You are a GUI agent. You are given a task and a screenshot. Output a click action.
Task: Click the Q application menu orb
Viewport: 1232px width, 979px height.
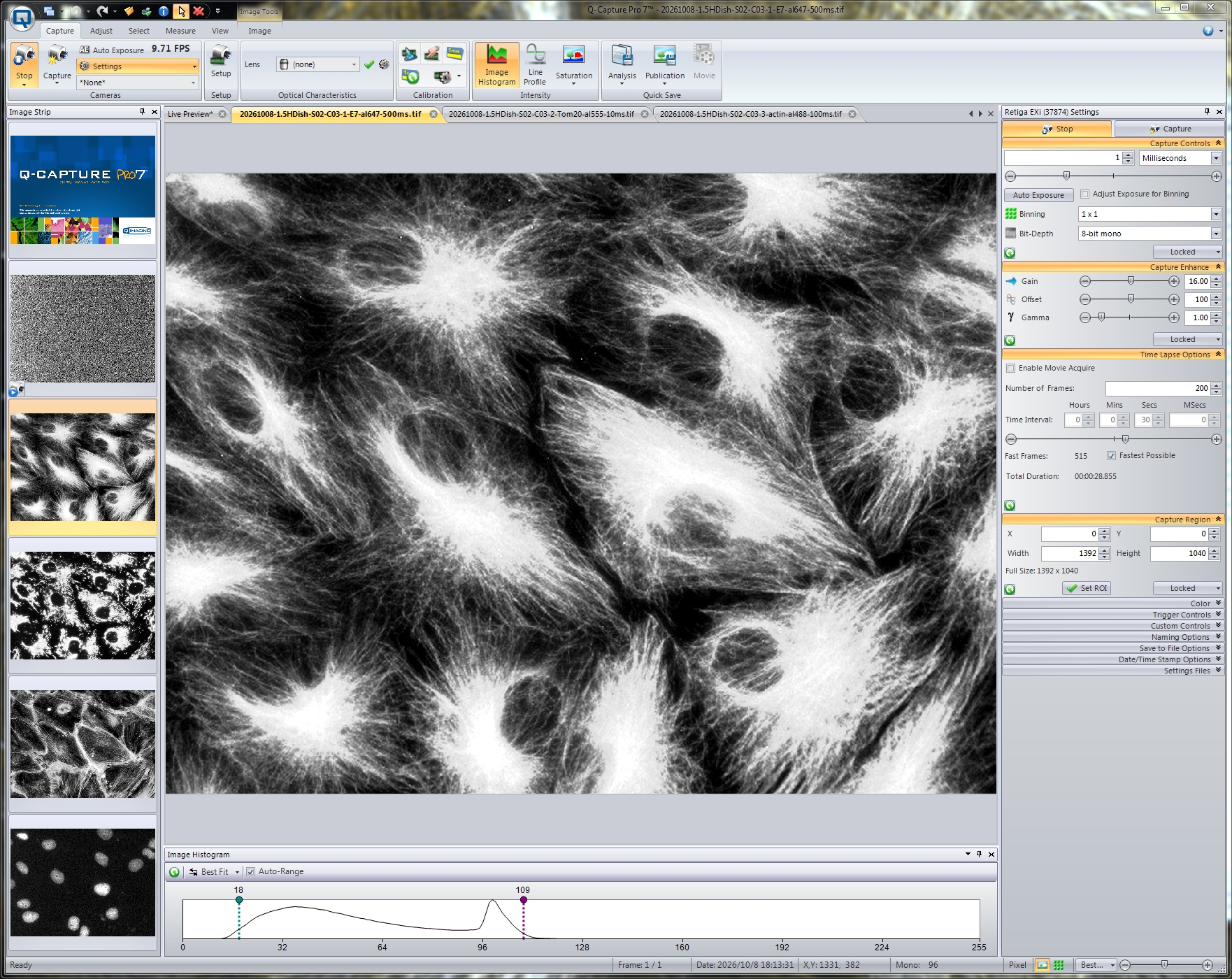(x=22, y=17)
